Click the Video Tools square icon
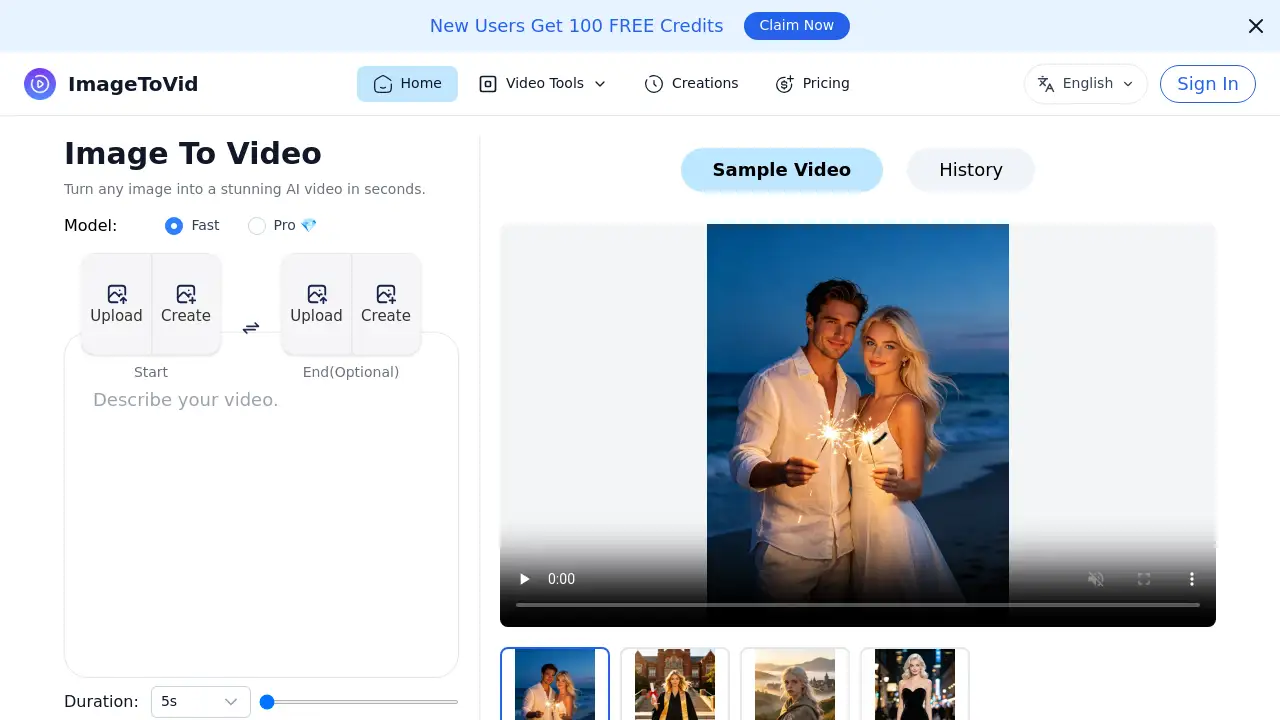 pos(488,84)
